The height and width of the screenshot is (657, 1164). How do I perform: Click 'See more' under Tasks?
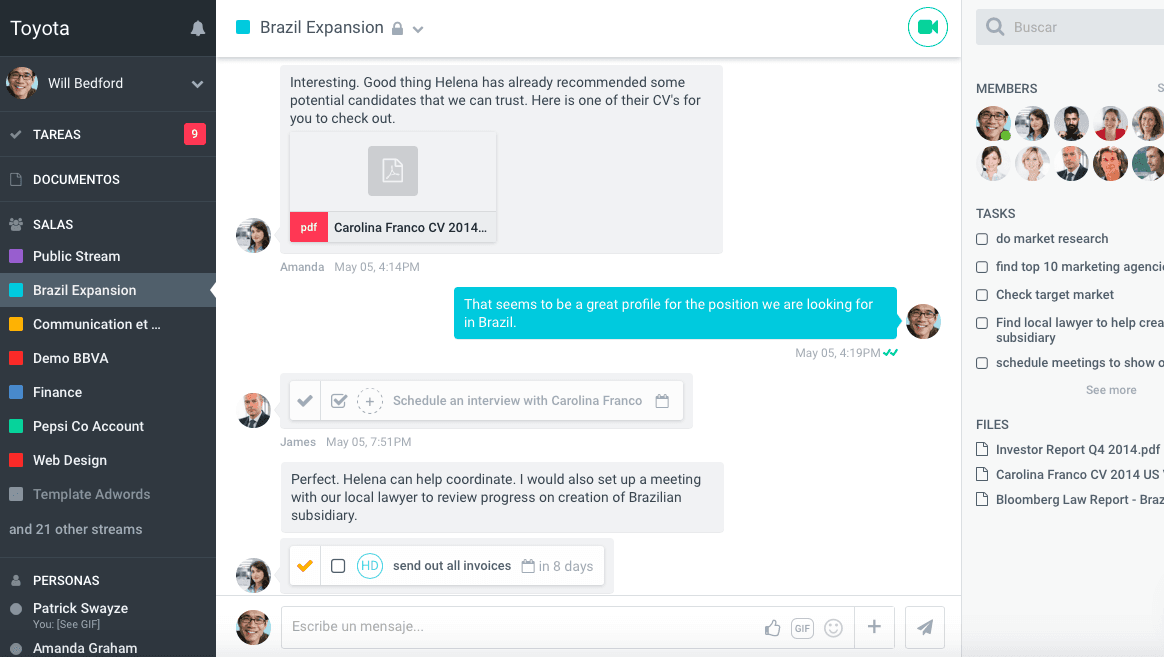click(x=1111, y=390)
